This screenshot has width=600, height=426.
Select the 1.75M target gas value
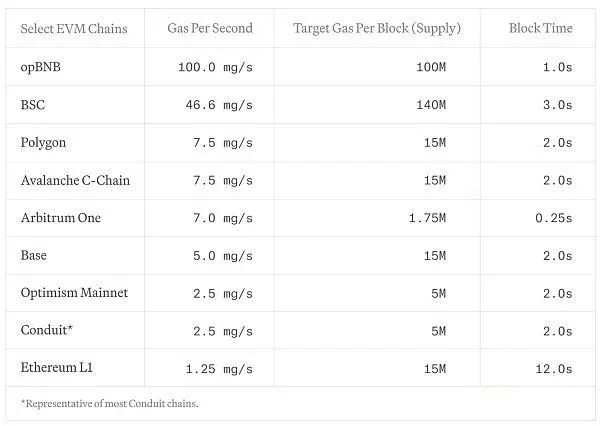(x=427, y=218)
